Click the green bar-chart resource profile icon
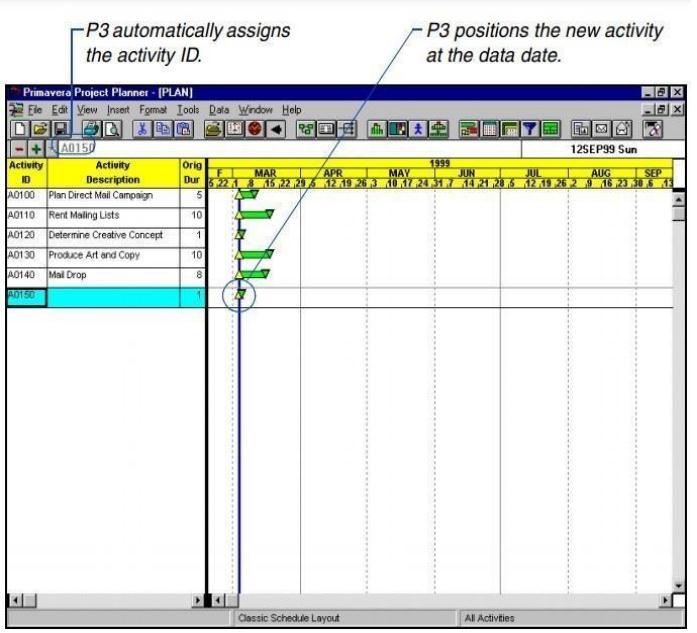This screenshot has height=633, width=697. tap(377, 129)
